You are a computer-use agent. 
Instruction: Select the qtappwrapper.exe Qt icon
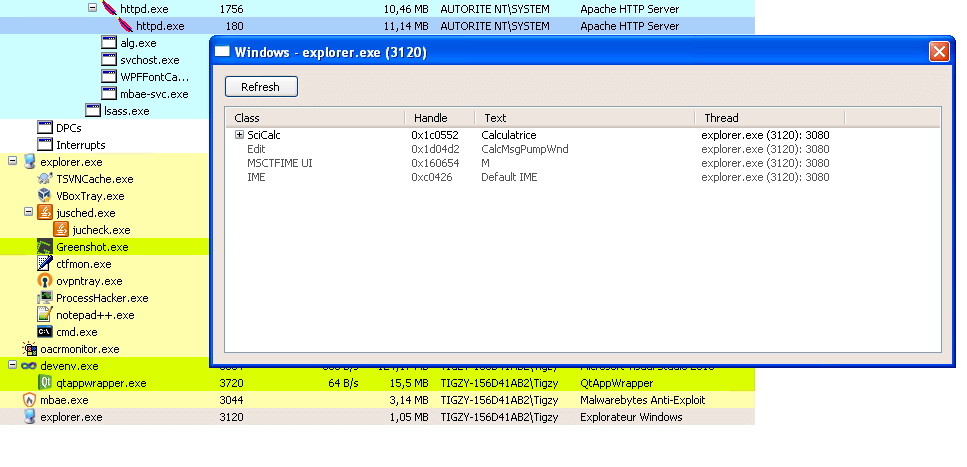(45, 383)
